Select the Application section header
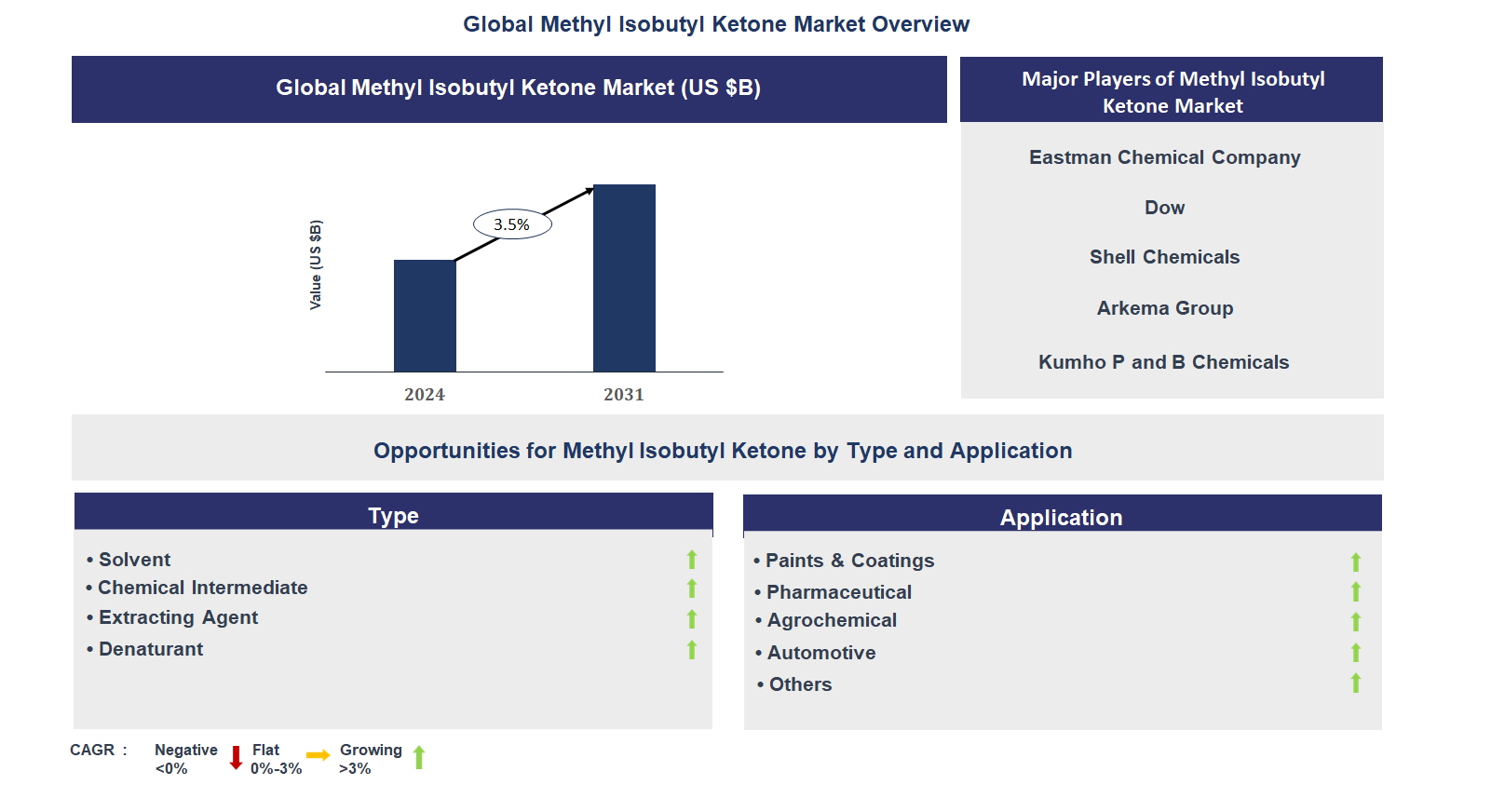The width and height of the screenshot is (1491, 812). tap(1062, 517)
